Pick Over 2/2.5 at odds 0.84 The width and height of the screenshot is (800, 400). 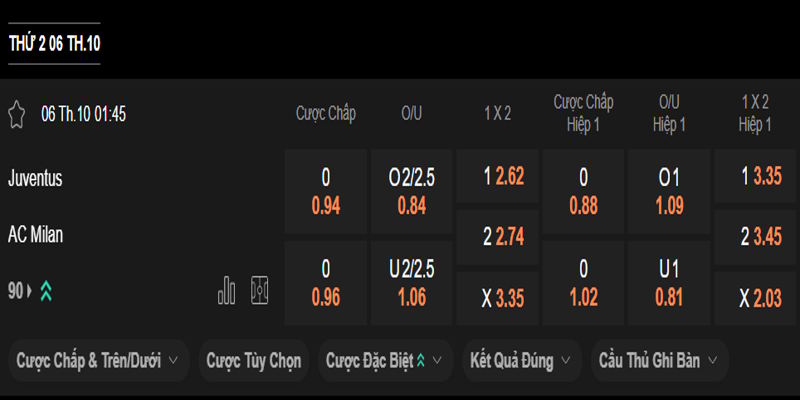pyautogui.click(x=412, y=192)
